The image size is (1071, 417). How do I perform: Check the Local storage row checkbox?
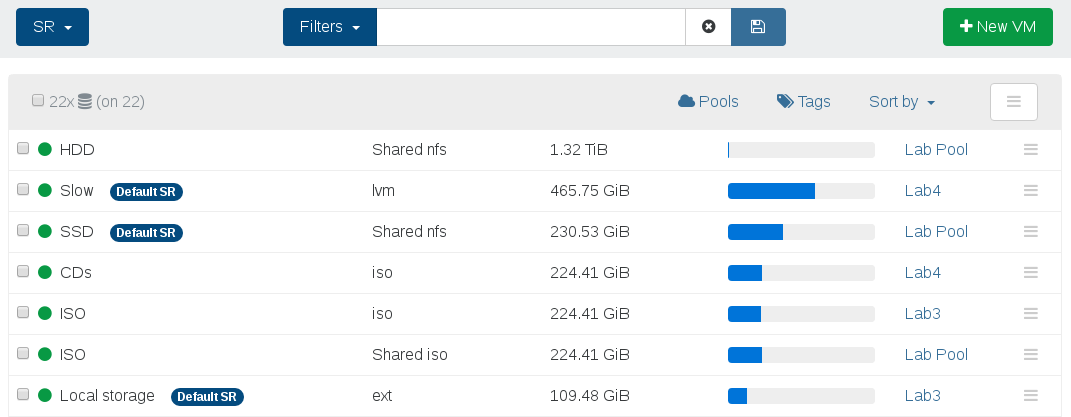point(23,394)
